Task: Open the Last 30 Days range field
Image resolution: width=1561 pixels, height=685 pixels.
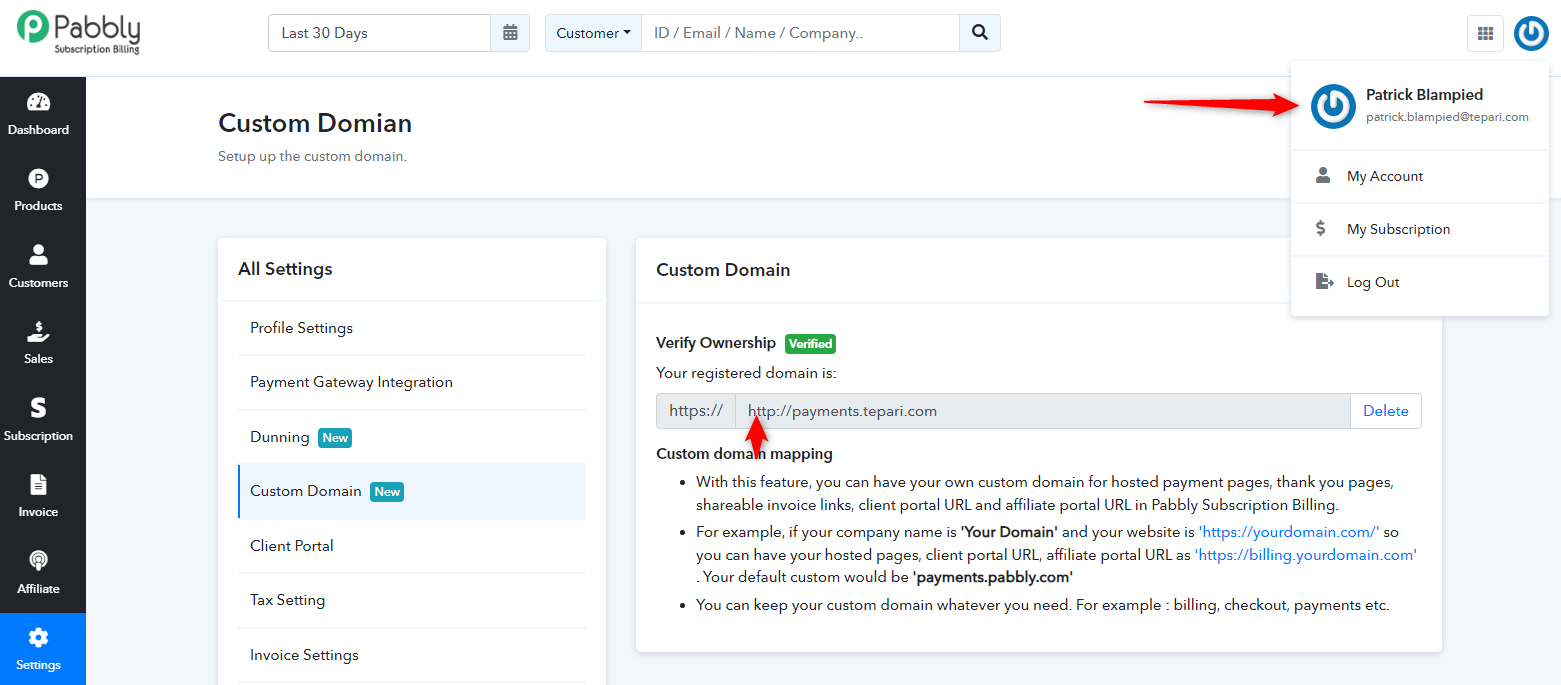Action: [380, 33]
